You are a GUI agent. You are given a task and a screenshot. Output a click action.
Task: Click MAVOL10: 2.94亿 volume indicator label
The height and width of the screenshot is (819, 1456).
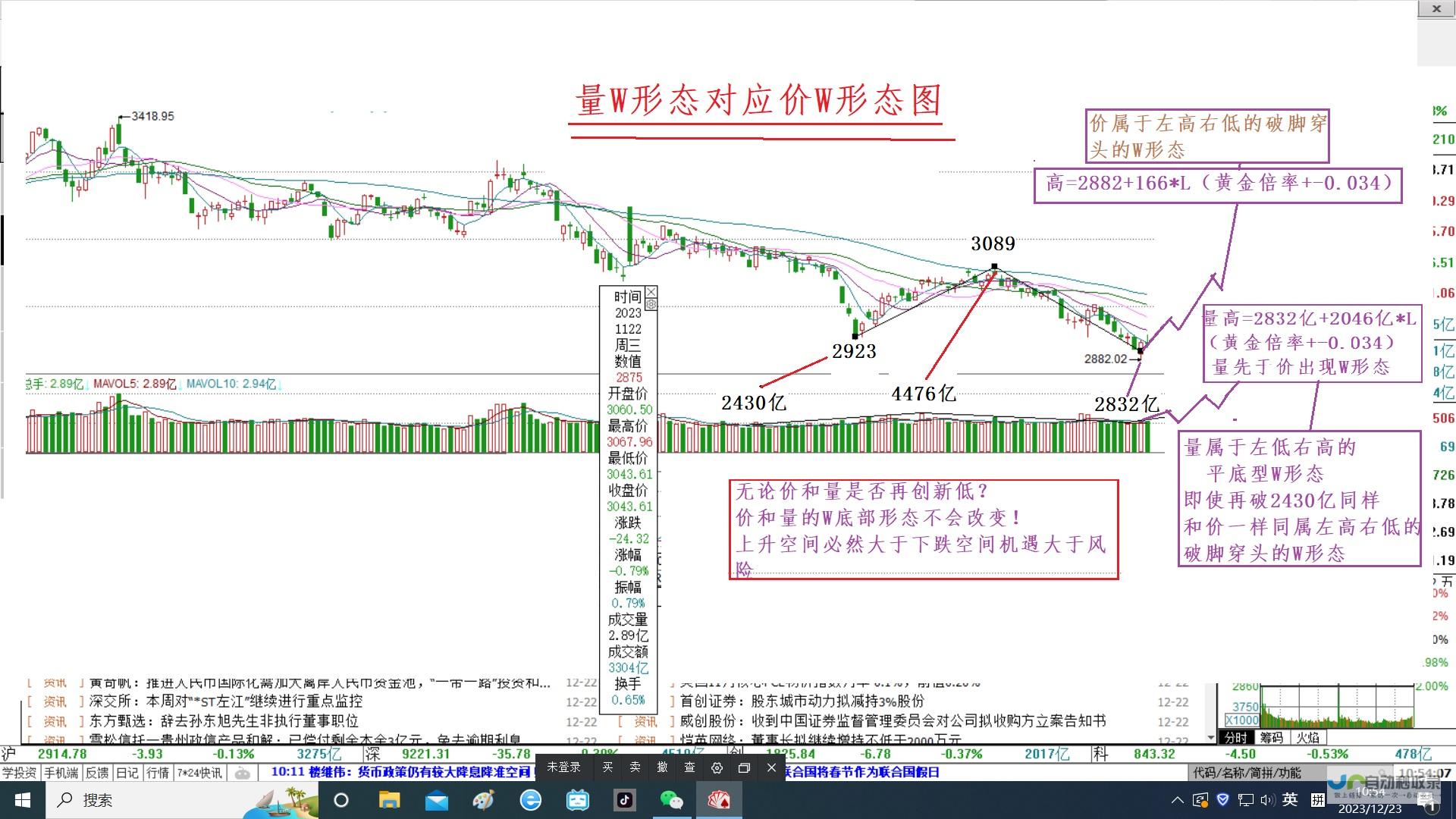point(231,384)
